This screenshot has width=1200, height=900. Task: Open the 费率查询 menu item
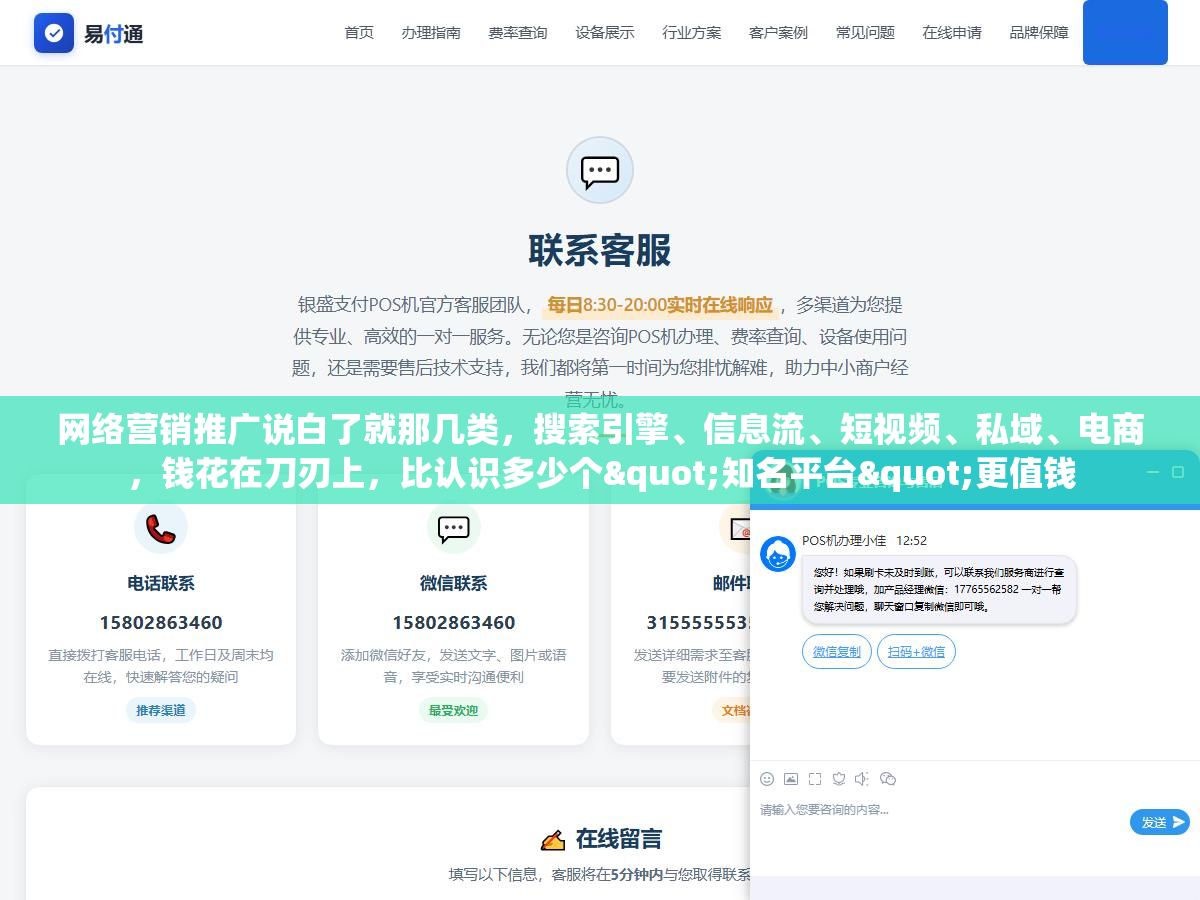[x=518, y=33]
